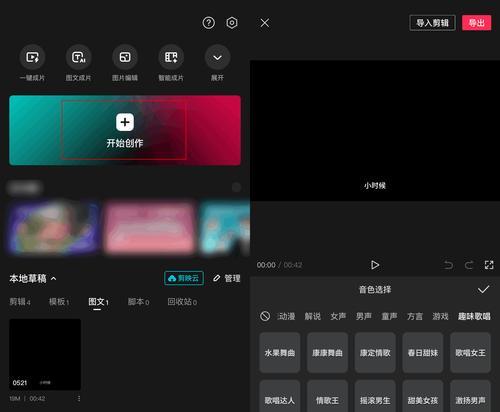Choose the 春日甜妹 voice
500x412 pixels.
423,352
